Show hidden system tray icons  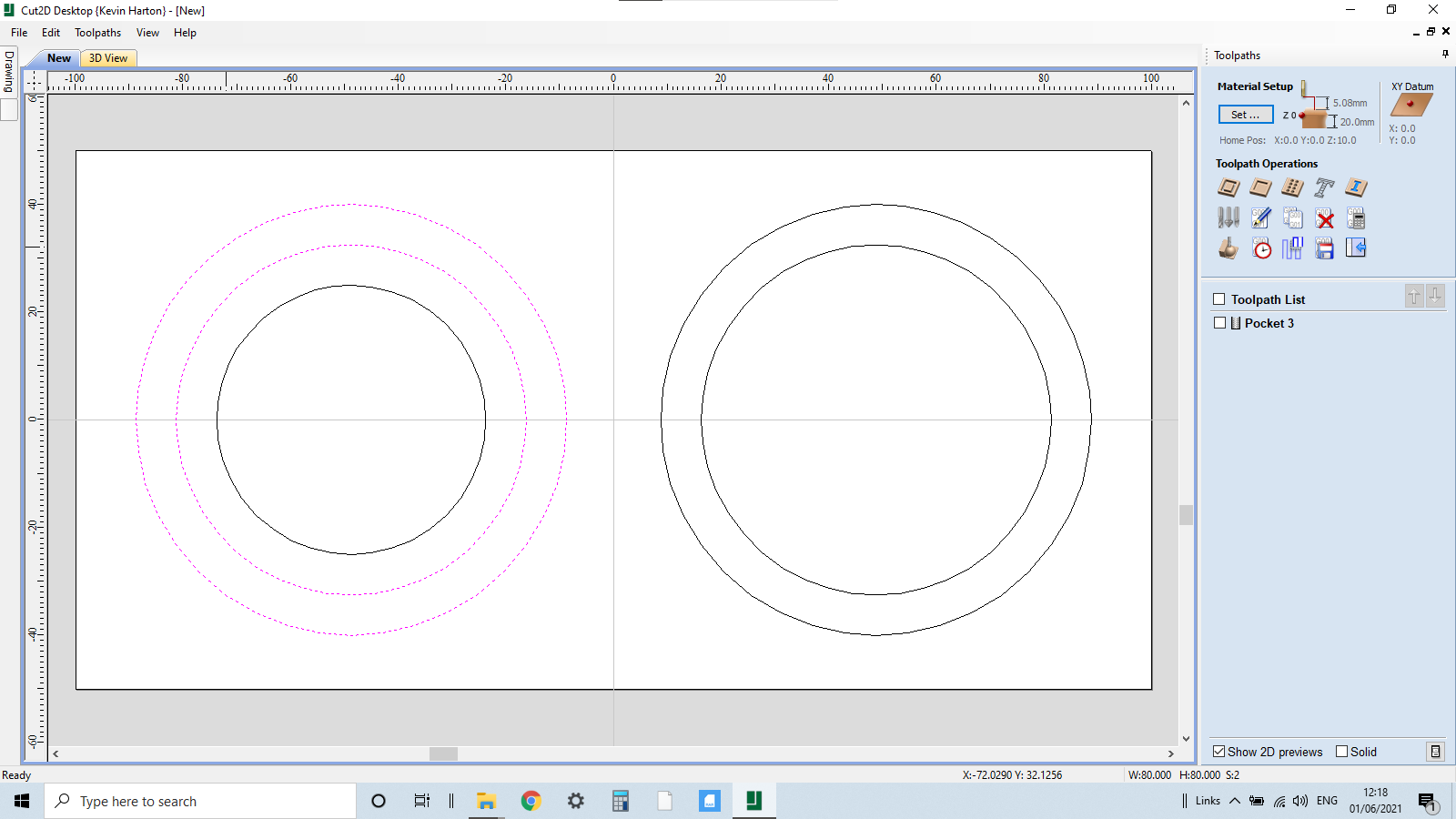click(1235, 801)
